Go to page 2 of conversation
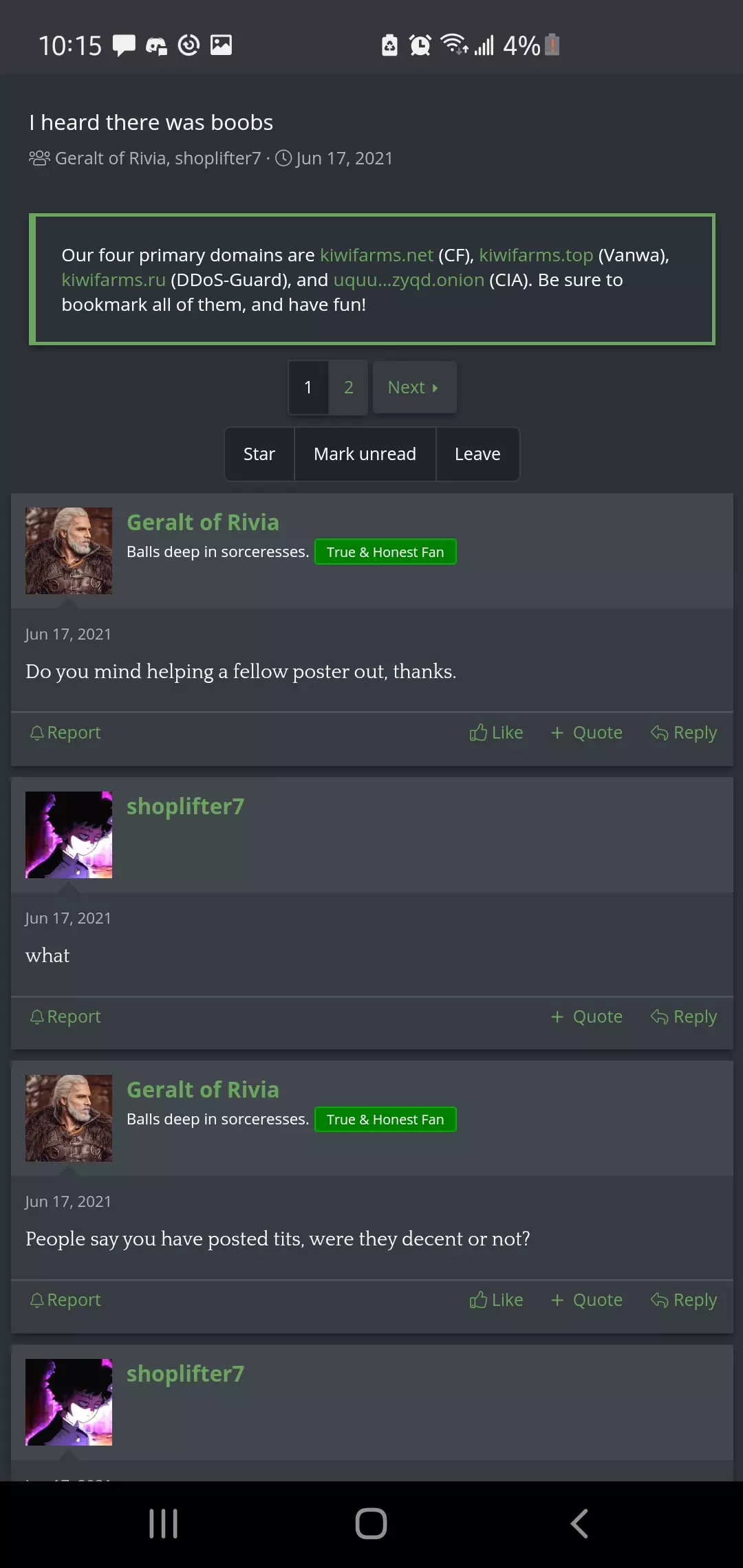The image size is (743, 1568). [349, 387]
